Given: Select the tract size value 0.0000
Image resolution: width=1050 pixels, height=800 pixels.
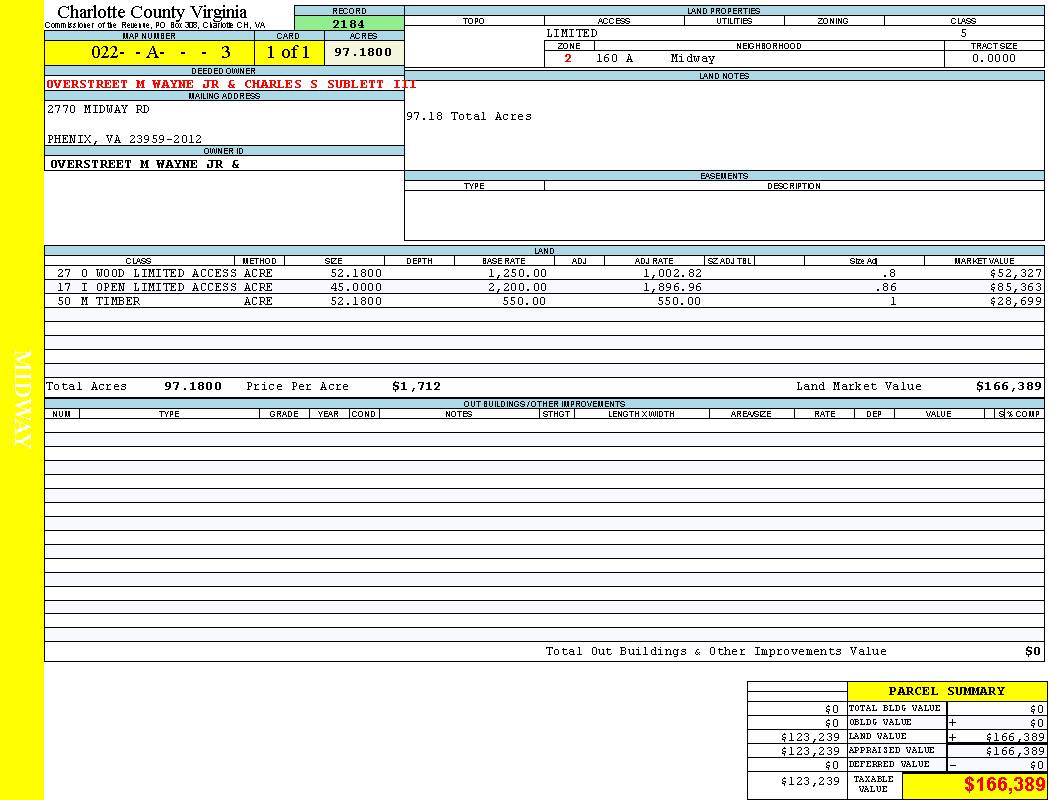Looking at the screenshot, I should [x=993, y=59].
